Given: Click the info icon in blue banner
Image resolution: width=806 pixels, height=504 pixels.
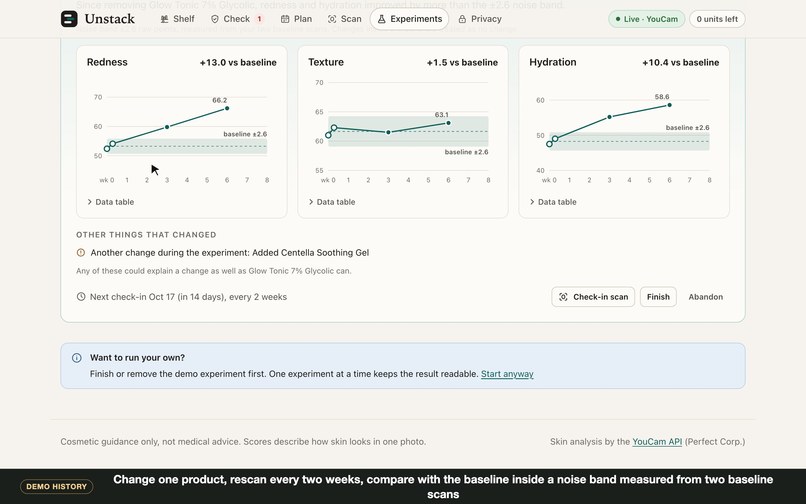Looking at the screenshot, I should point(77,358).
